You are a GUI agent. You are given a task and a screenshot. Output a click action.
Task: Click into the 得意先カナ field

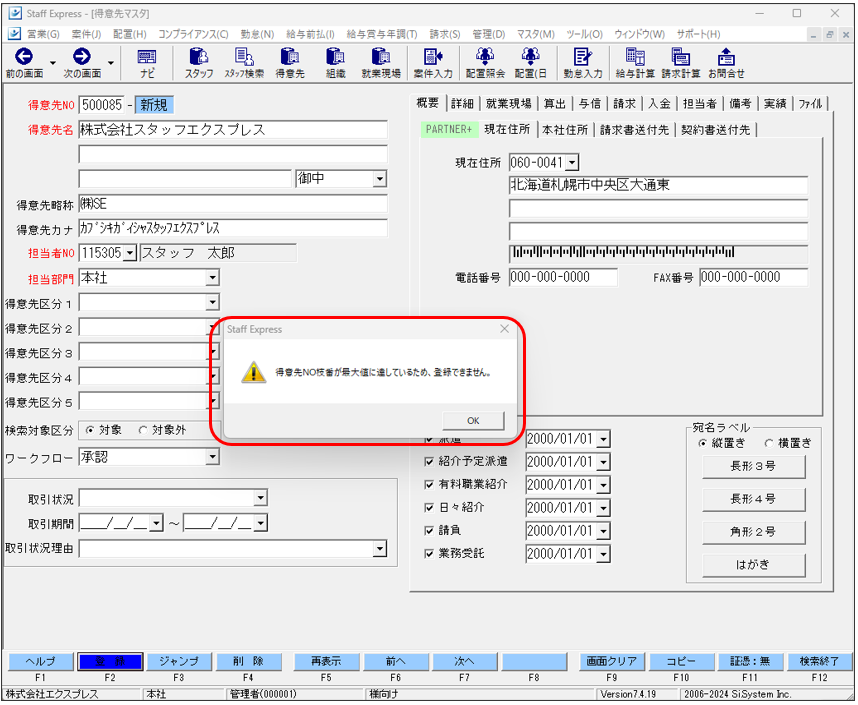[x=233, y=228]
